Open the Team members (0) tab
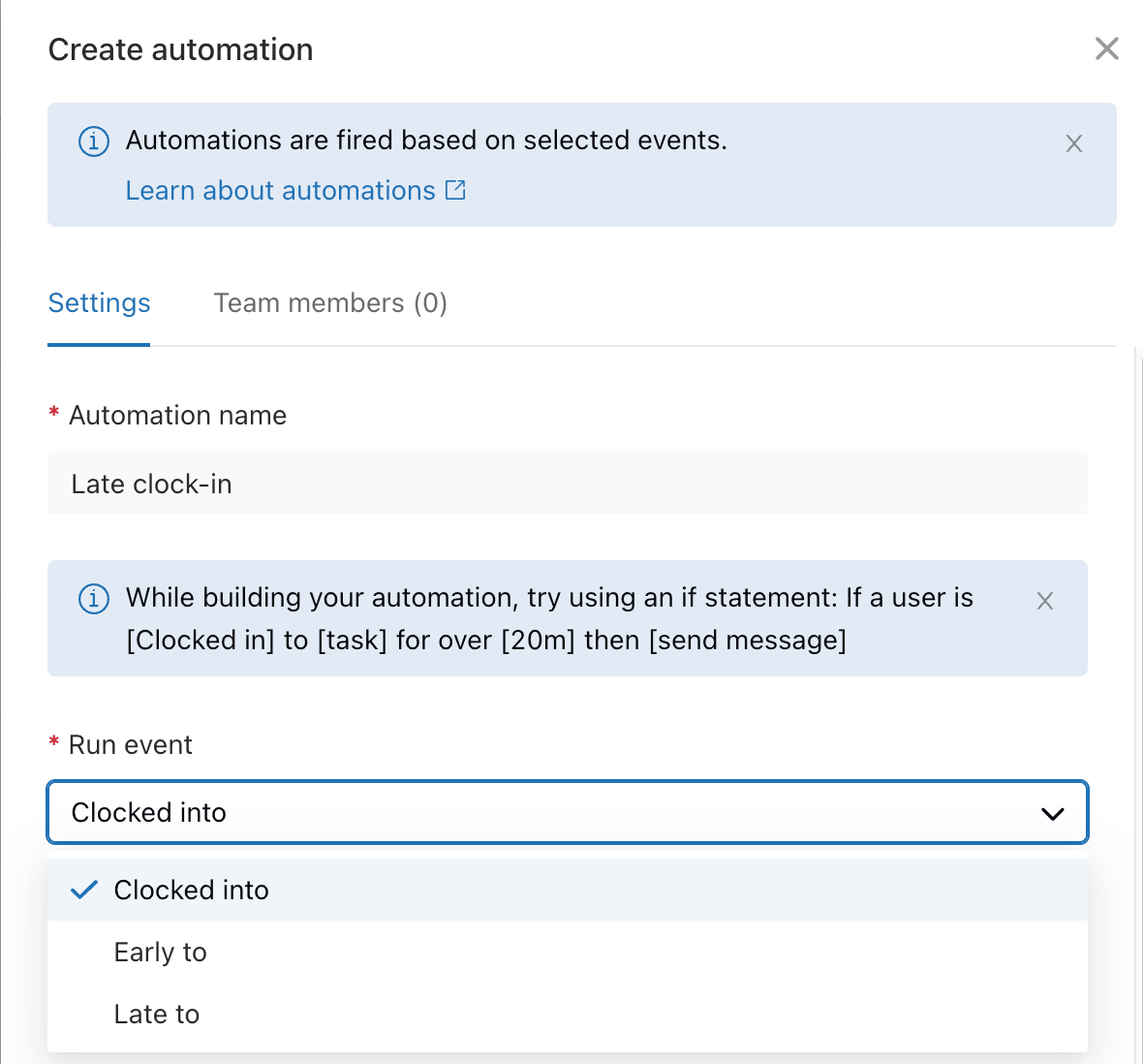 point(330,303)
